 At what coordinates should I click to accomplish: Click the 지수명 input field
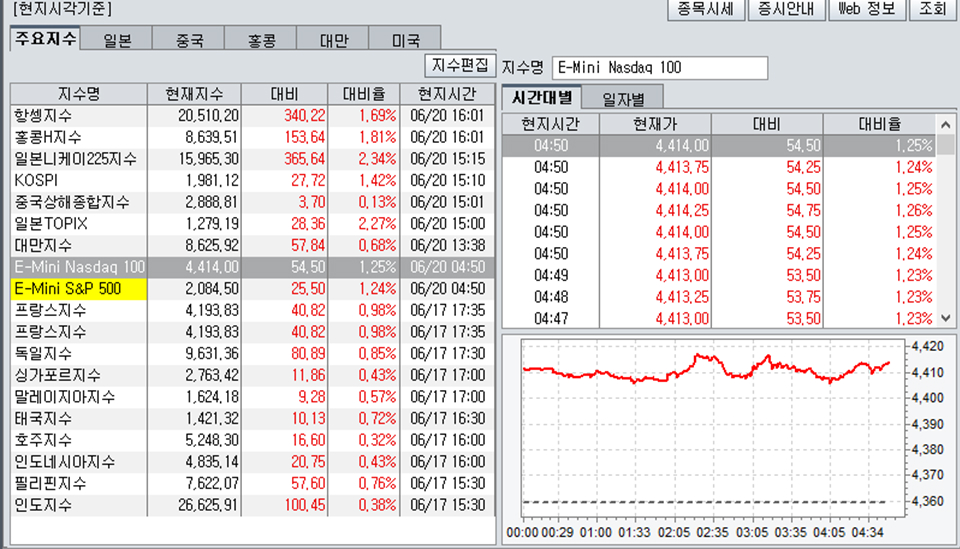tap(659, 67)
